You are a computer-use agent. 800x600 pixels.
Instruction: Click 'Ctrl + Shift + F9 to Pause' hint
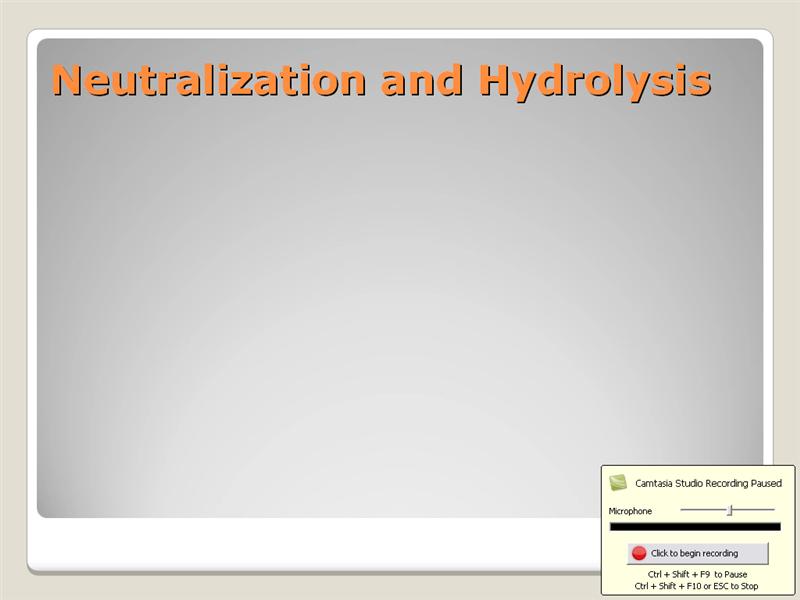coord(697,574)
